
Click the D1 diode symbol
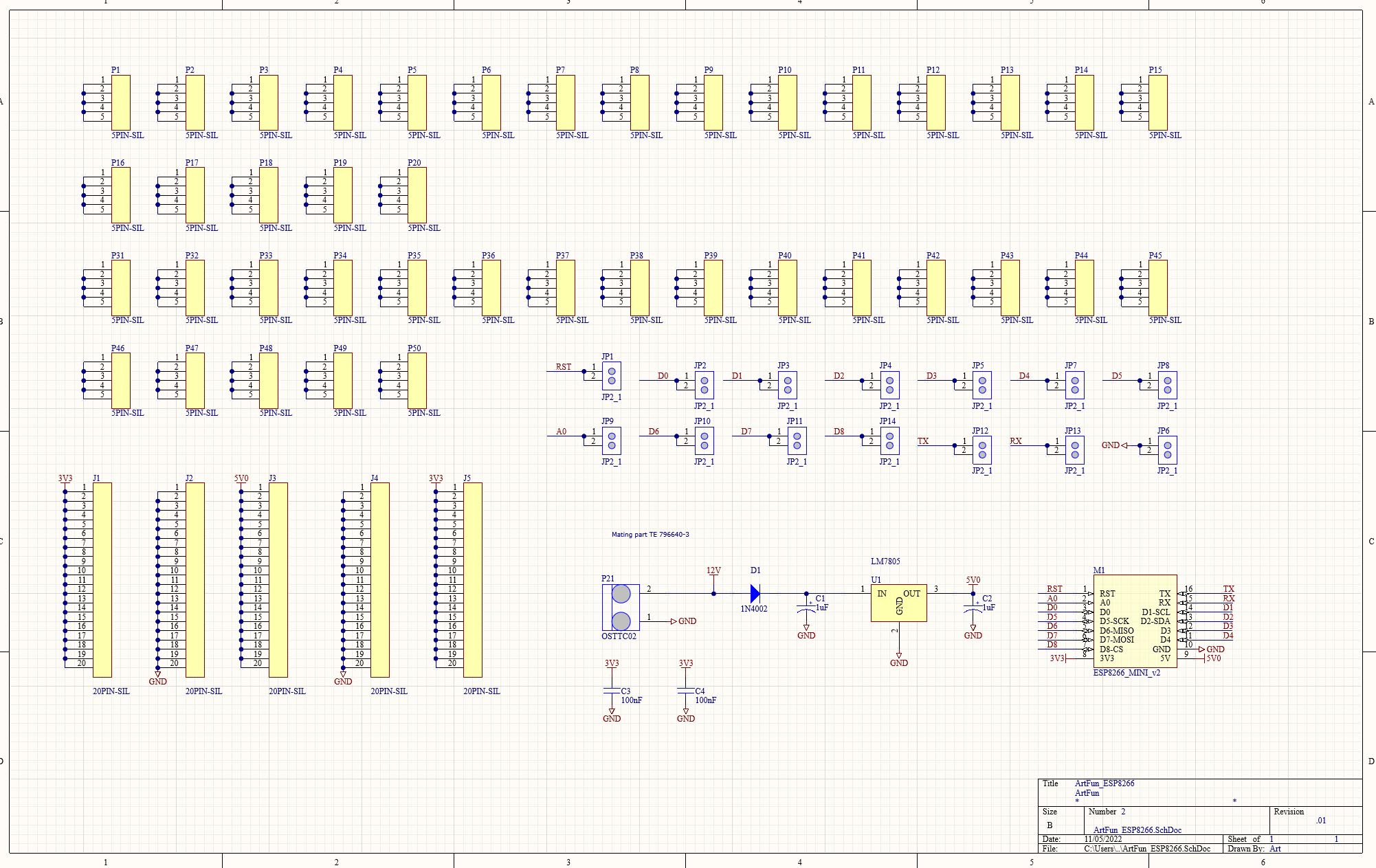pos(755,593)
